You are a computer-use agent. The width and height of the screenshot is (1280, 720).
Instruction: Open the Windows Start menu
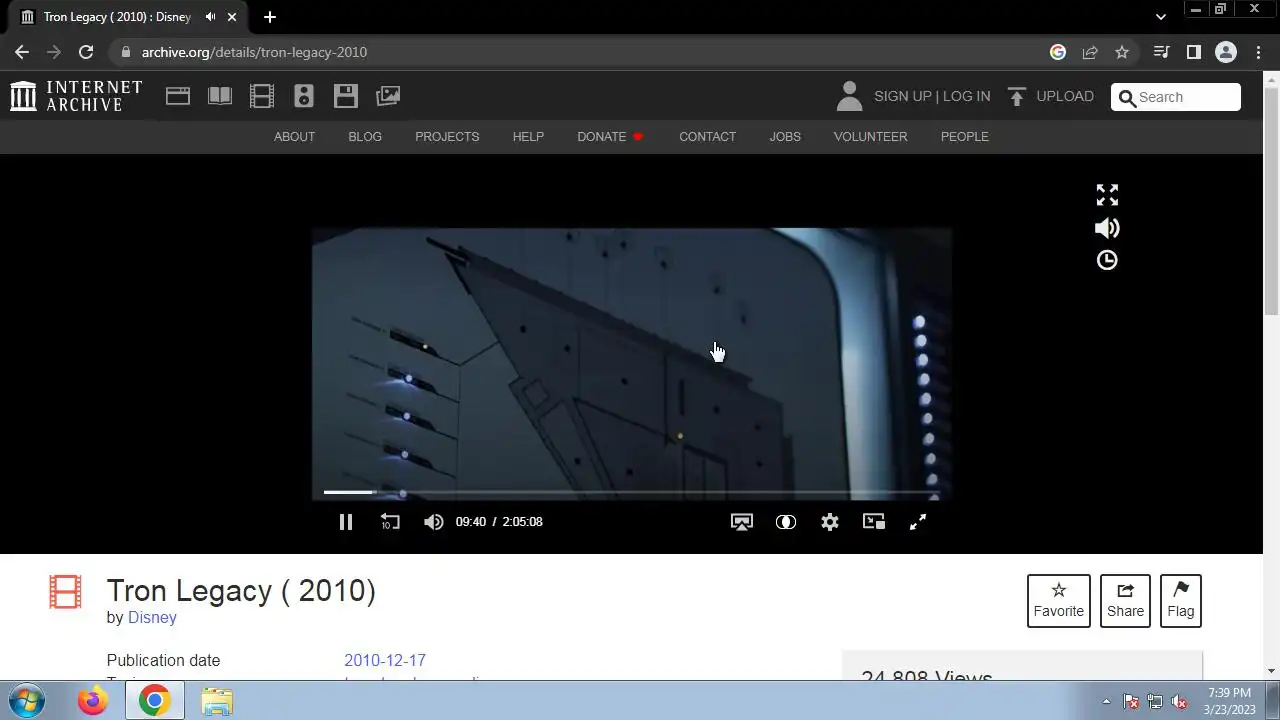[x=27, y=701]
